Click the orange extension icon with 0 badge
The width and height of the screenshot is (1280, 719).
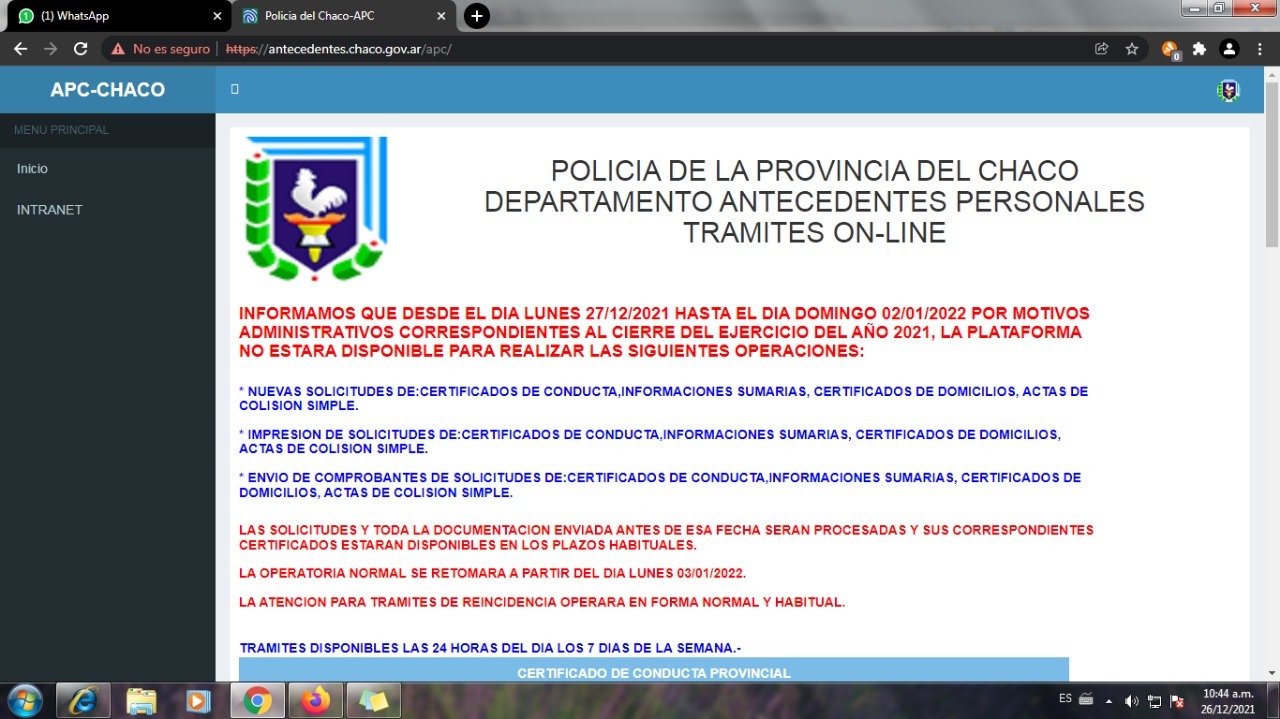pos(1170,49)
